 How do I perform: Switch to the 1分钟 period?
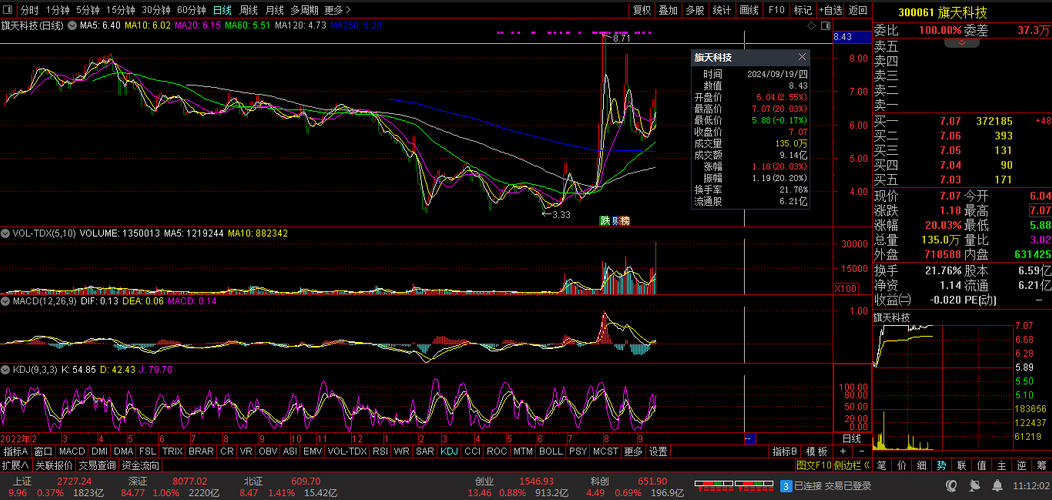pyautogui.click(x=58, y=10)
